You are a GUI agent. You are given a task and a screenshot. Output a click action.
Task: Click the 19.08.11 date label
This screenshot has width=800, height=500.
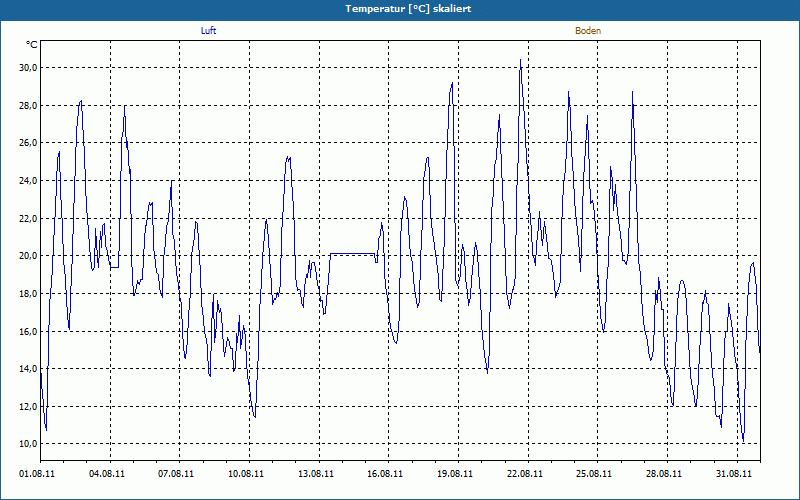(455, 474)
